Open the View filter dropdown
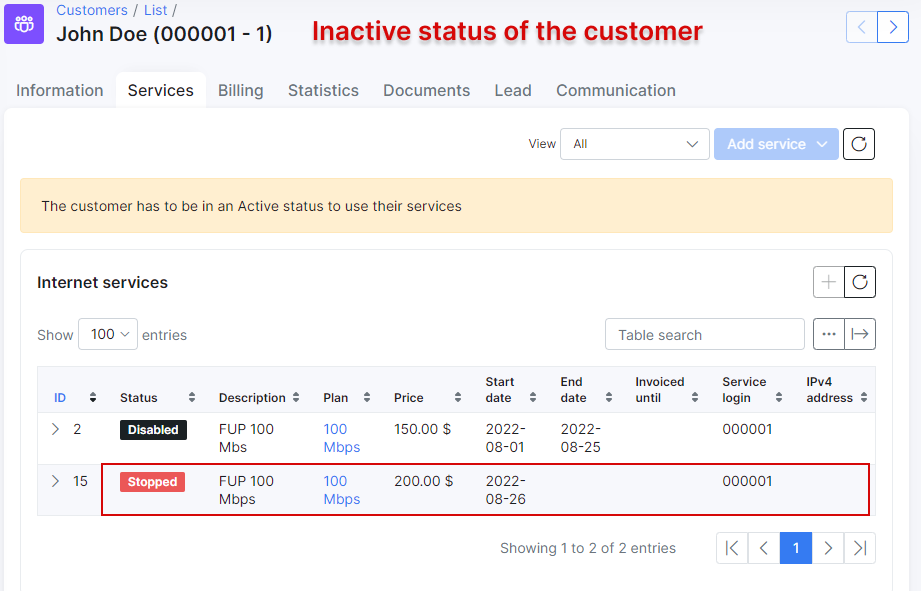This screenshot has width=921, height=591. 634,144
